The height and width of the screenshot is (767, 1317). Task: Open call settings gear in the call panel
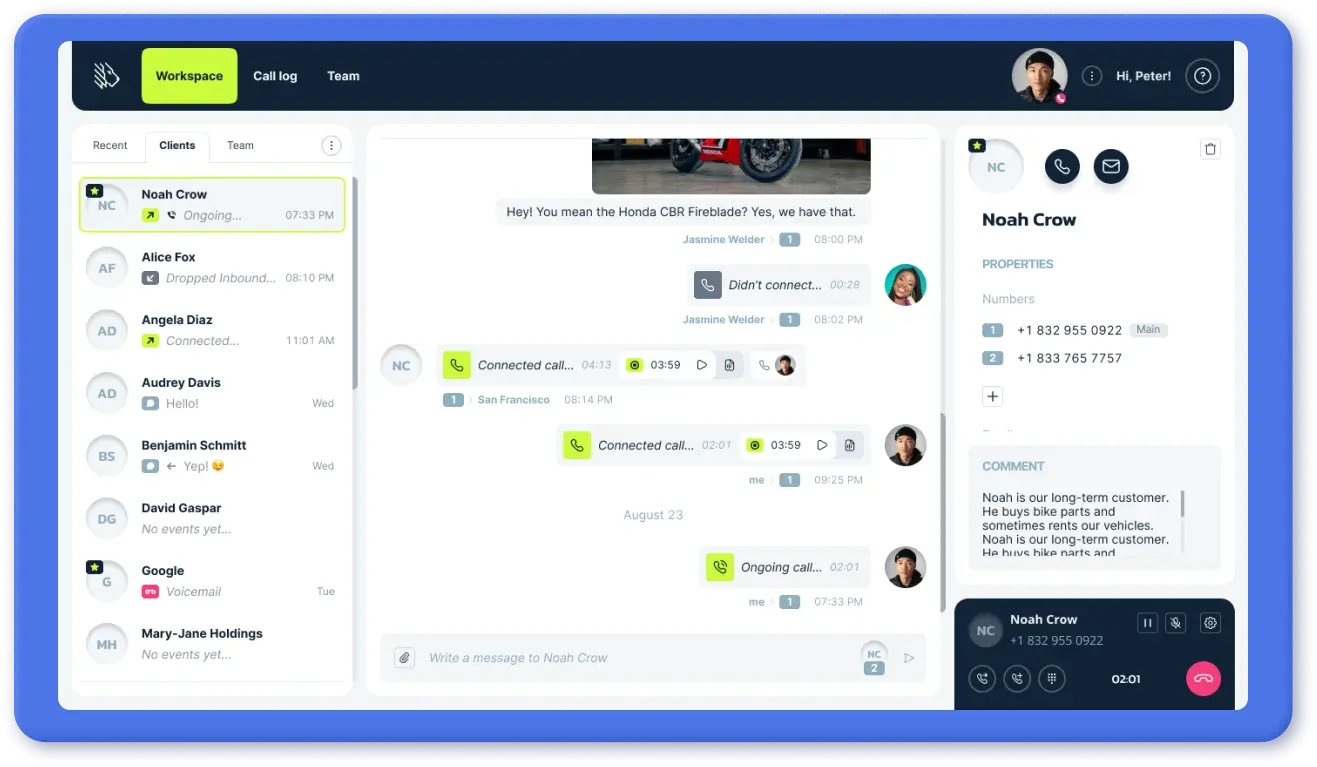[1210, 623]
